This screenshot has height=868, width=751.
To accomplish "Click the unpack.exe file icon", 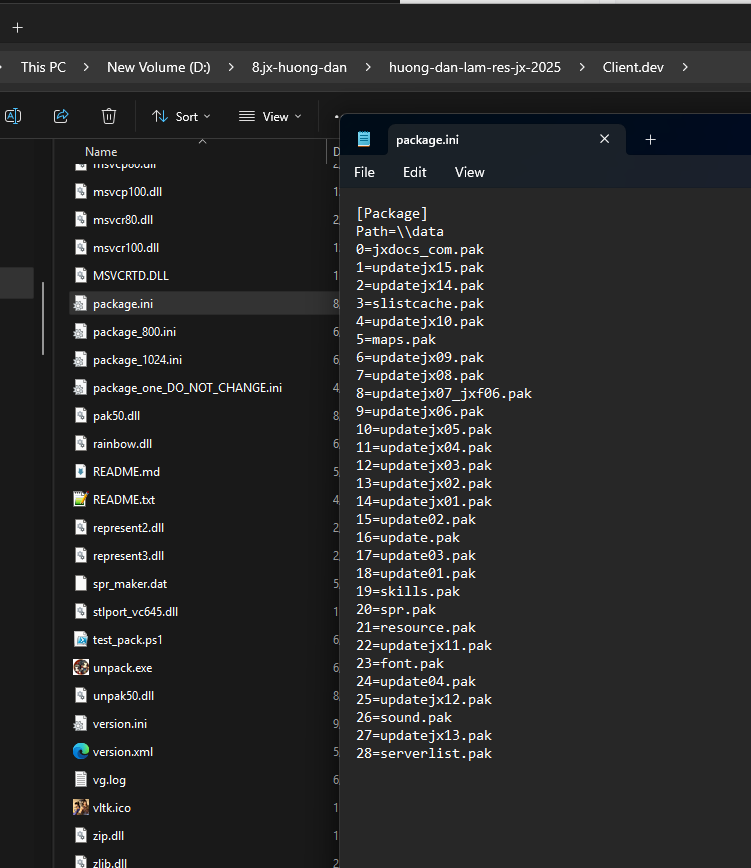I will point(81,667).
